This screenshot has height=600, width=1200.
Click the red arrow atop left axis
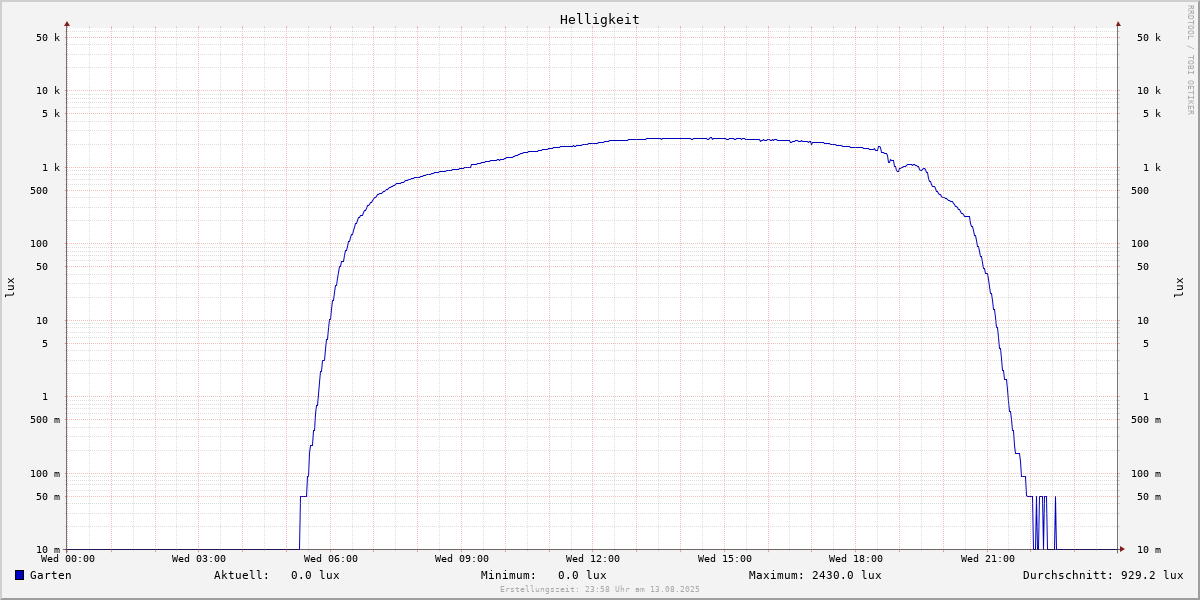pyautogui.click(x=67, y=23)
